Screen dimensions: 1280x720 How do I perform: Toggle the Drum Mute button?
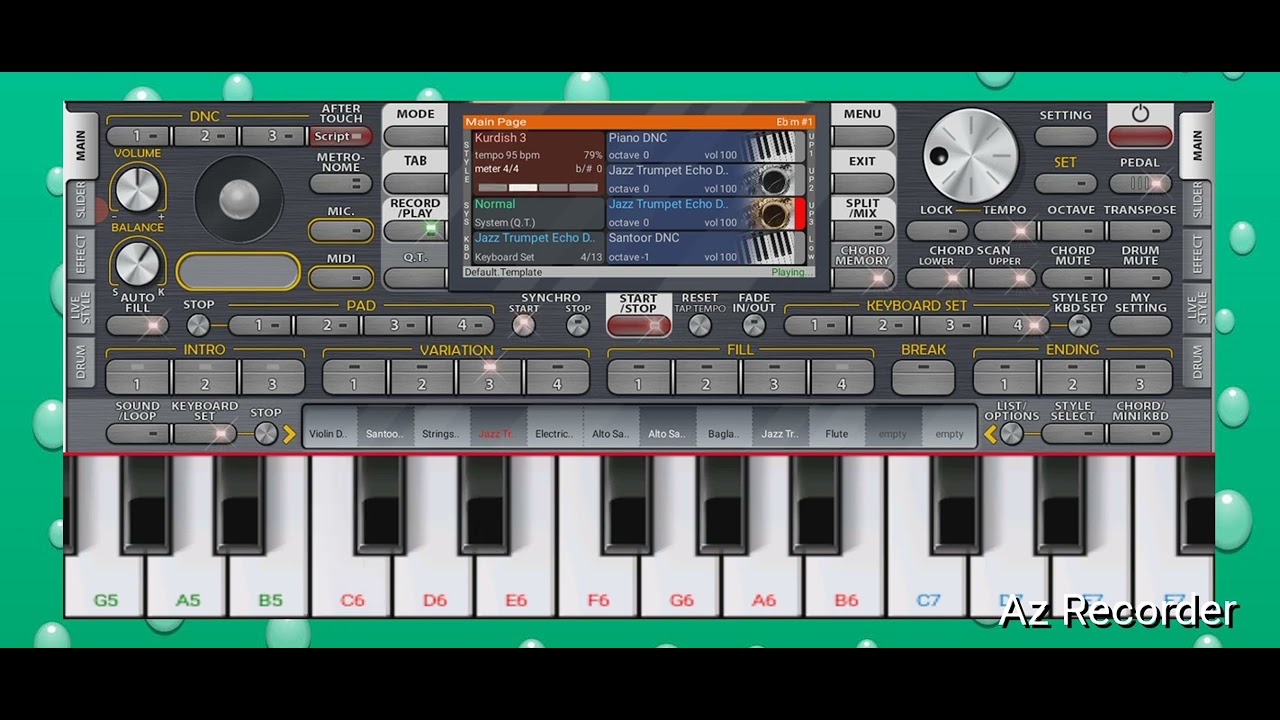[x=1140, y=278]
